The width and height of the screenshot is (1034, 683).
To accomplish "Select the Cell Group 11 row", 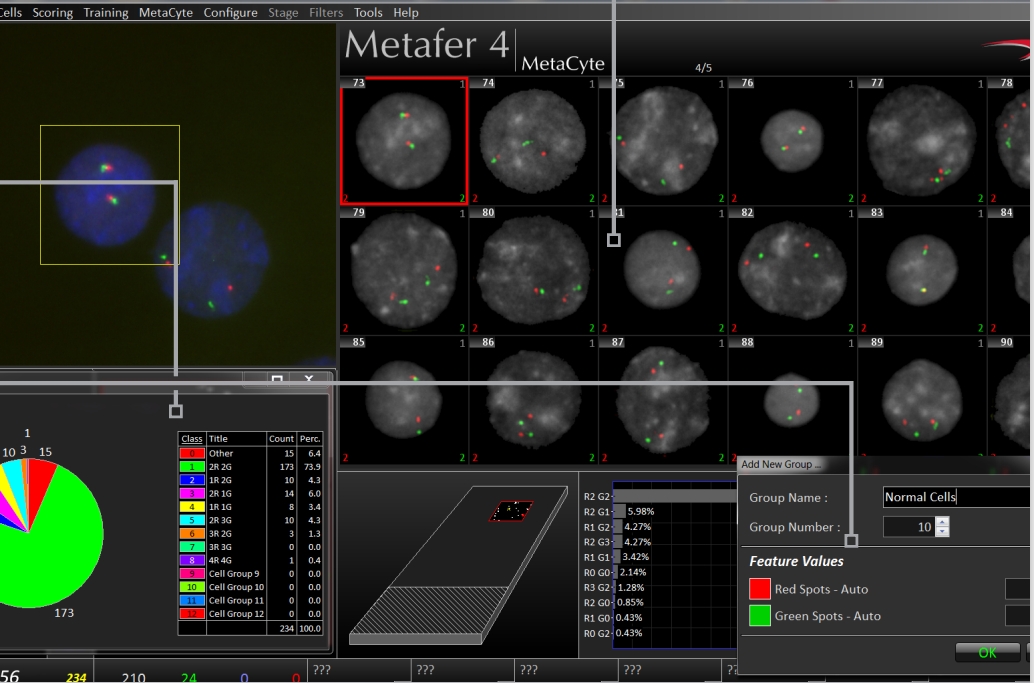I will [x=251, y=601].
